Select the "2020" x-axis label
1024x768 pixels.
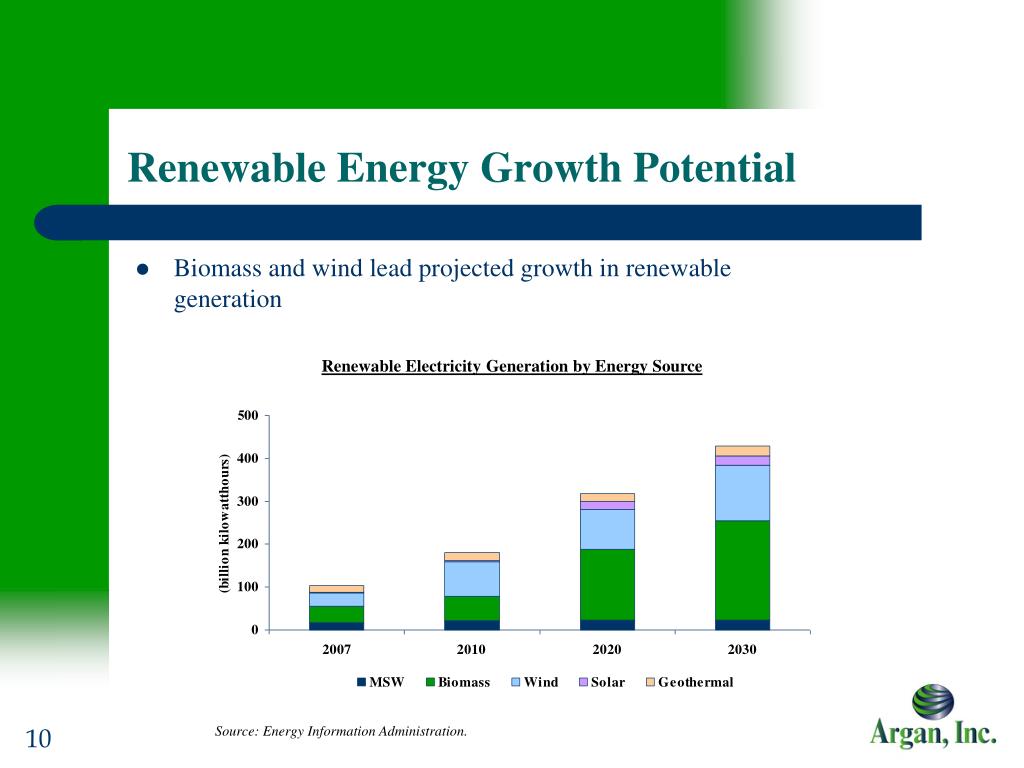[x=607, y=650]
